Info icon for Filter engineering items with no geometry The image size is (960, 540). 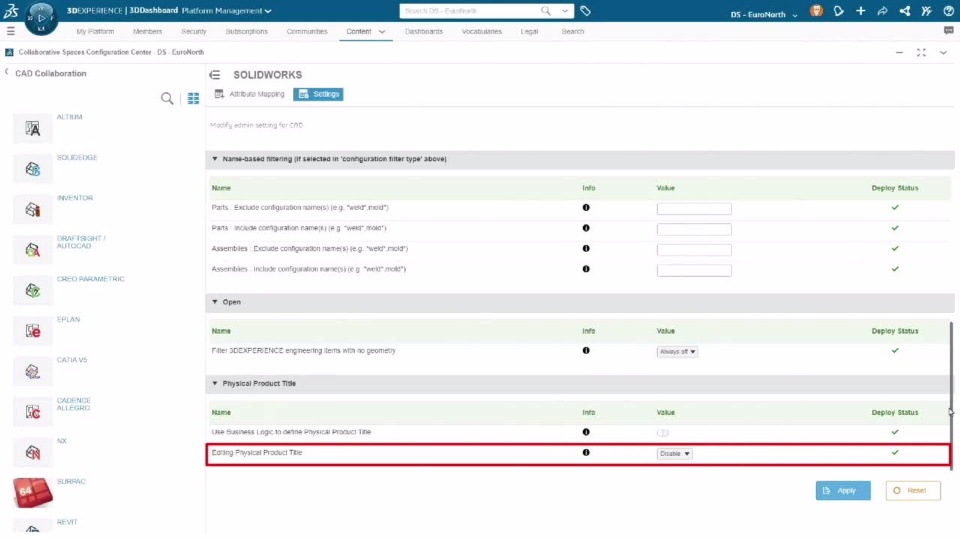pos(586,351)
